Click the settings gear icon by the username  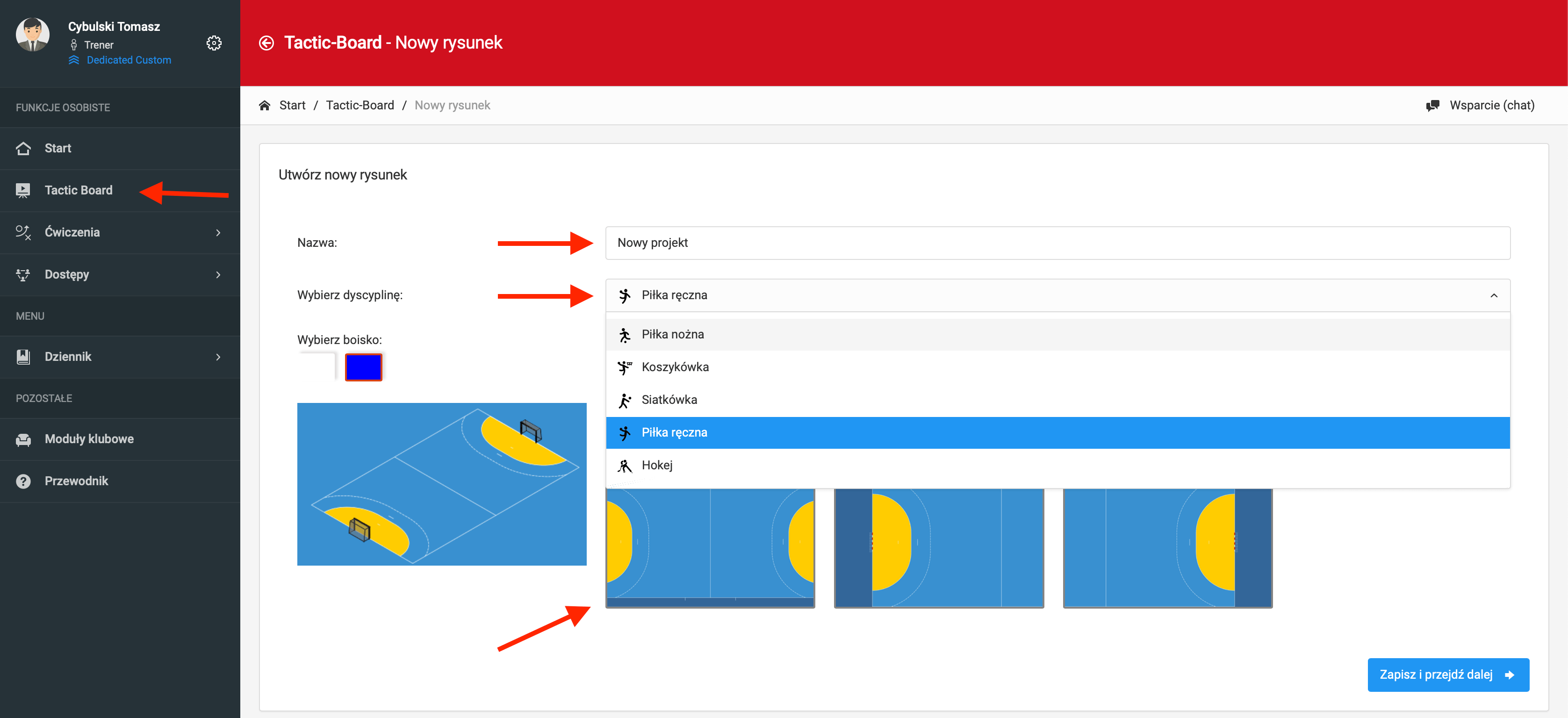pos(214,43)
